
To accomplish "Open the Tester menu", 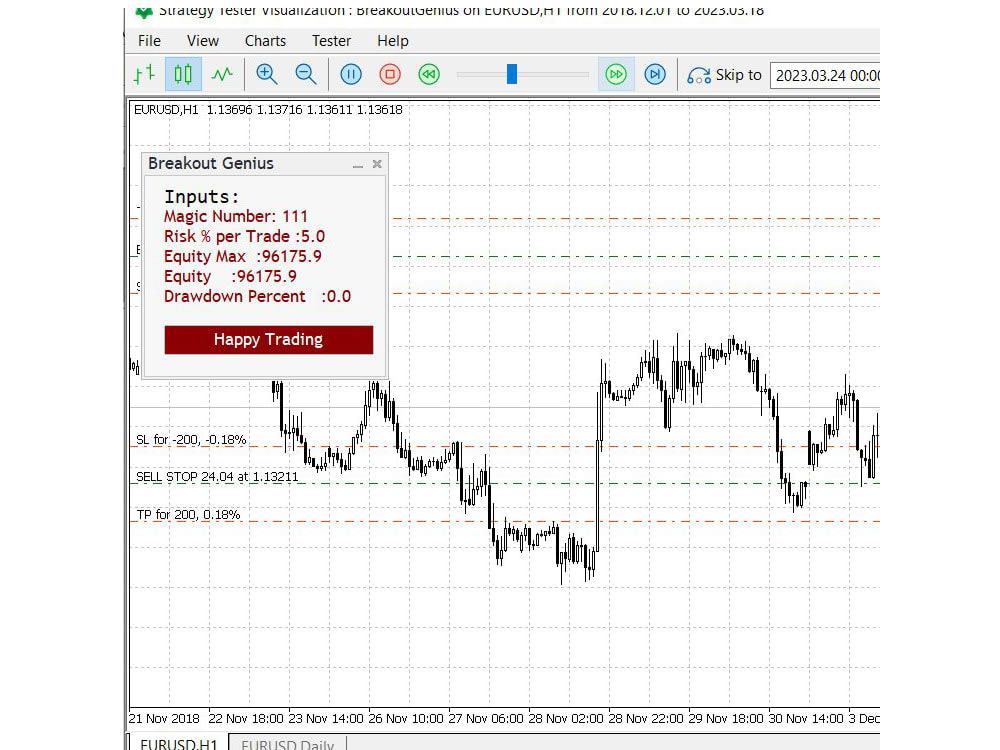I will [331, 41].
